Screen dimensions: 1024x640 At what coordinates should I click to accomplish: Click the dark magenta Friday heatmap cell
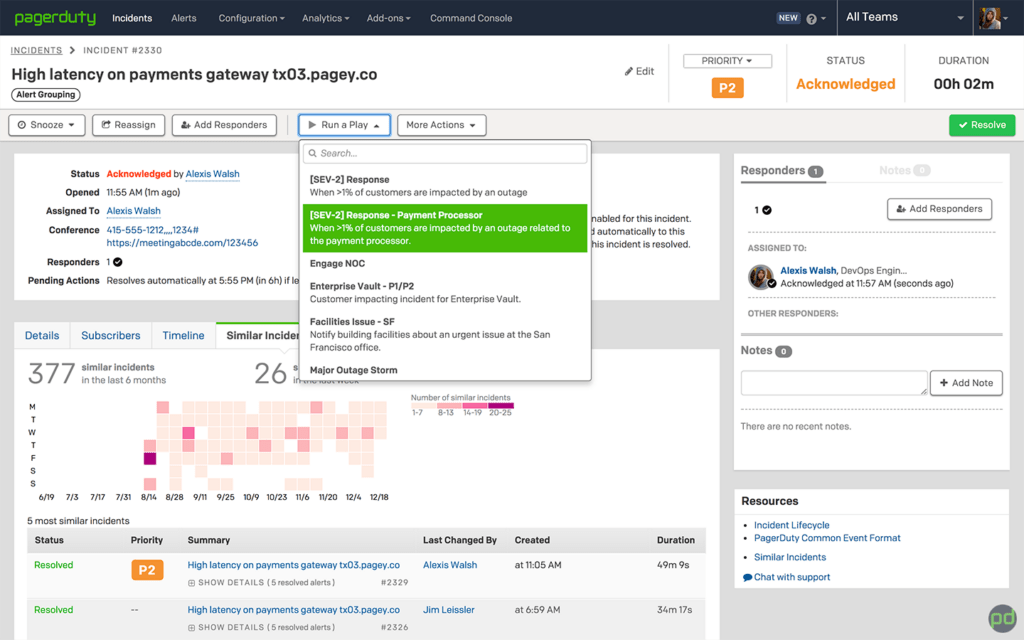click(150, 458)
